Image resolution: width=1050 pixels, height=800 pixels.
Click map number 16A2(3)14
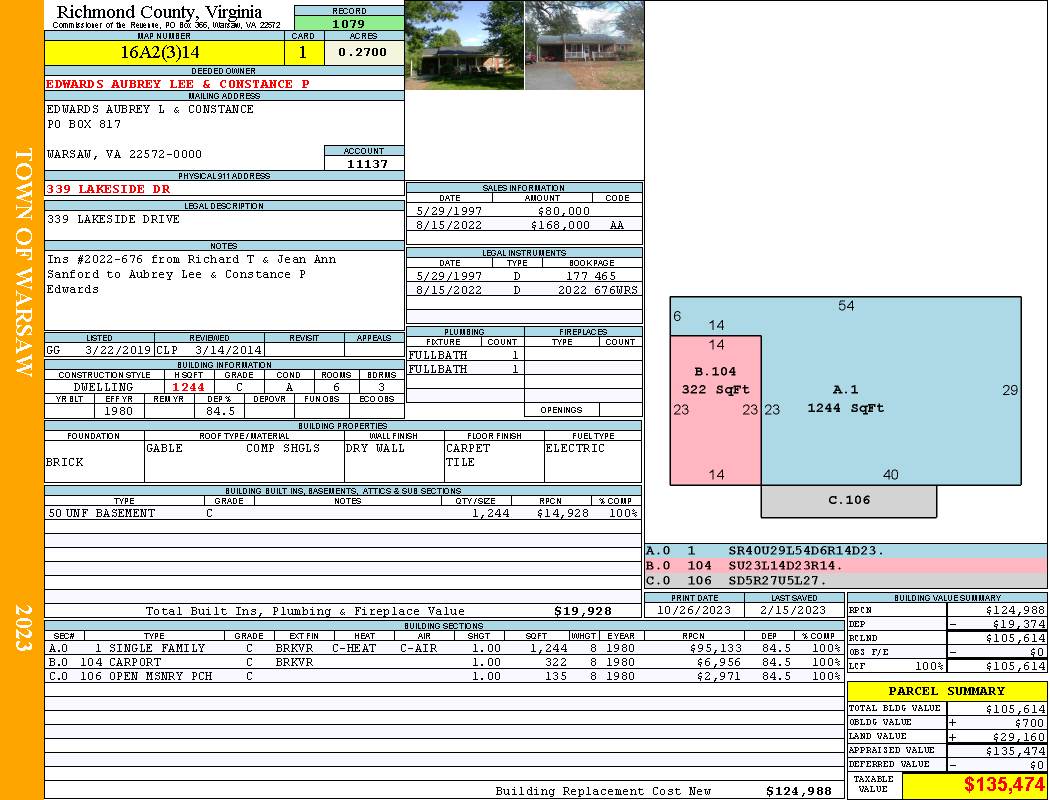(160, 52)
